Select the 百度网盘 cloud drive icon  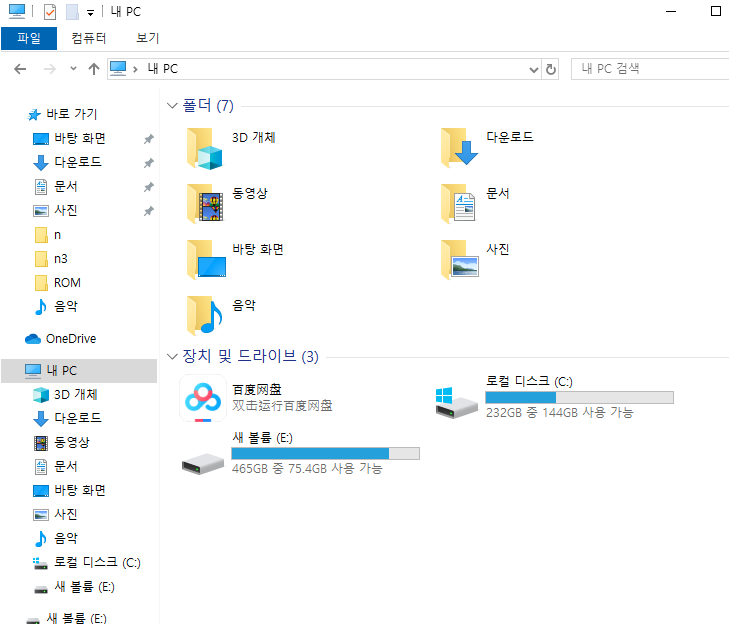click(203, 398)
